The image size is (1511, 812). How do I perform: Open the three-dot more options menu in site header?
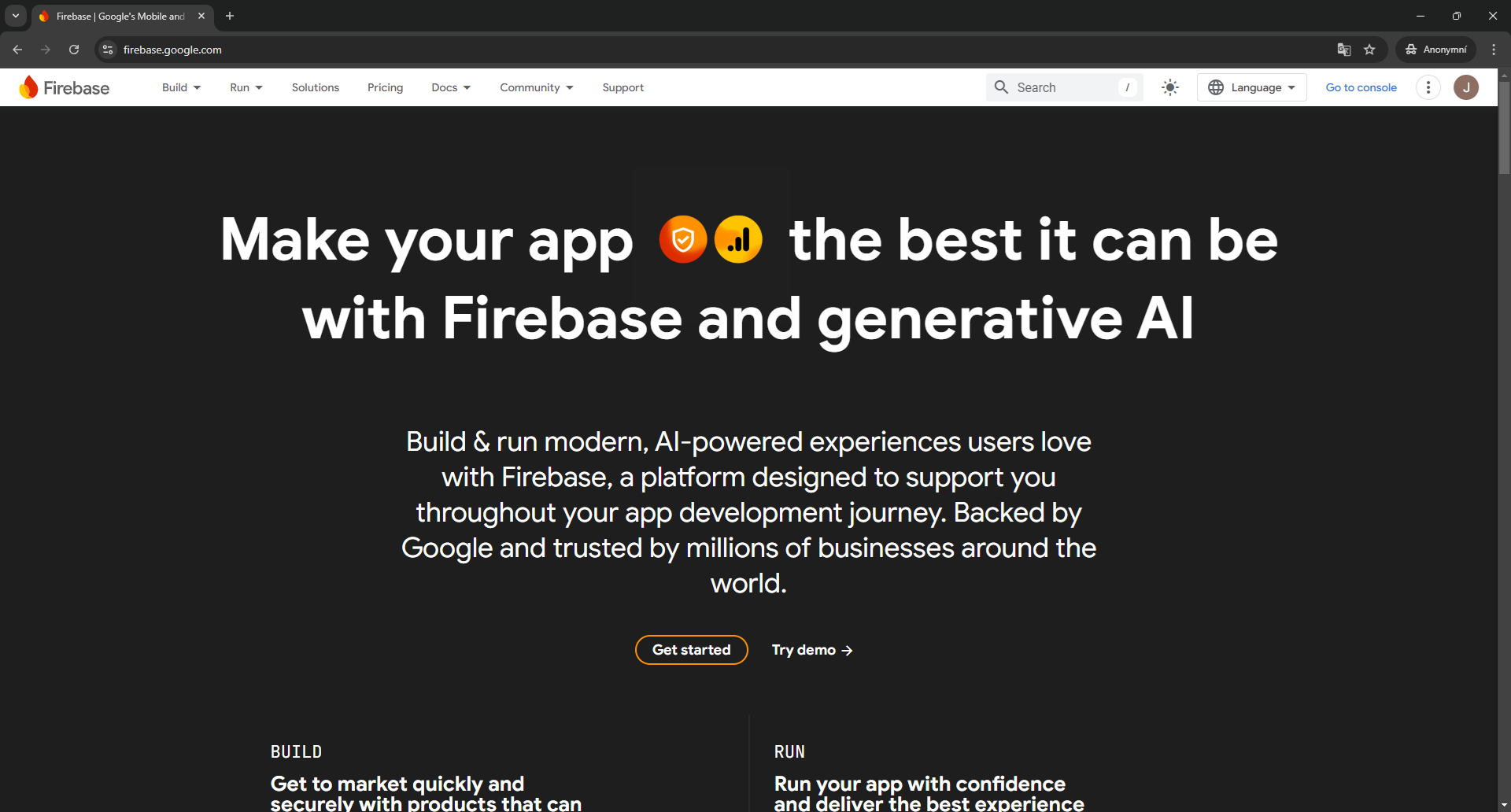pos(1428,87)
